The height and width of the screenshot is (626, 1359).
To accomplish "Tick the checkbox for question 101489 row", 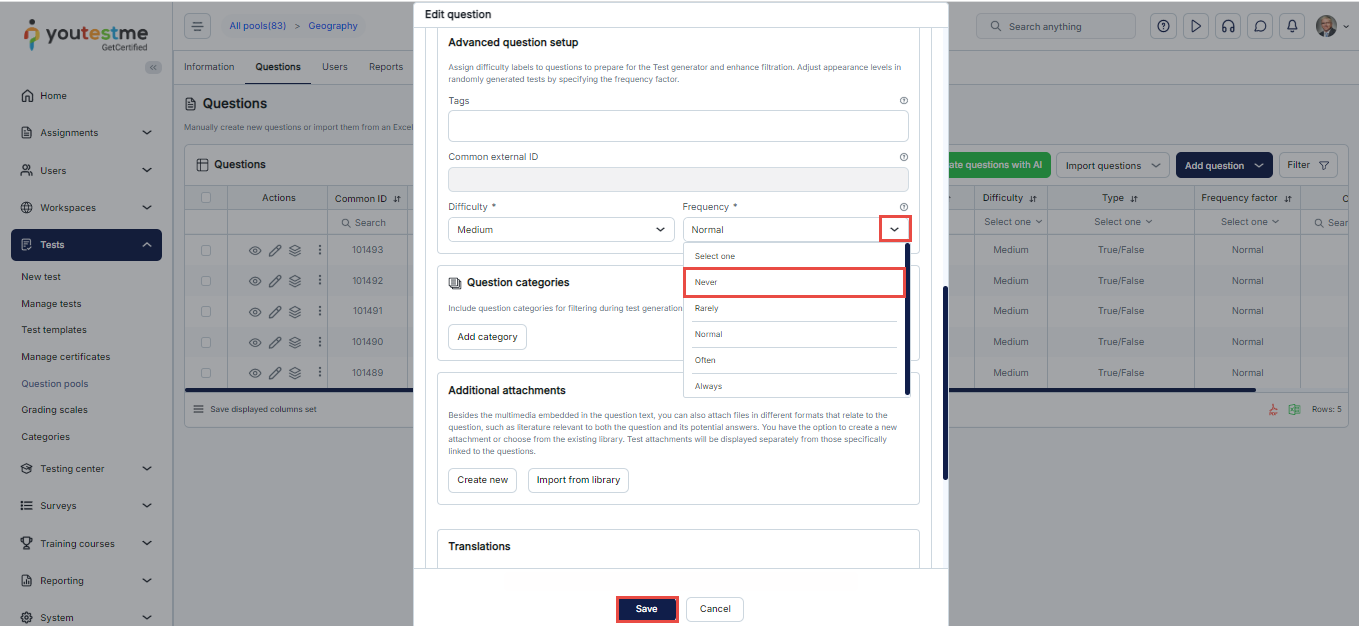I will coord(206,373).
